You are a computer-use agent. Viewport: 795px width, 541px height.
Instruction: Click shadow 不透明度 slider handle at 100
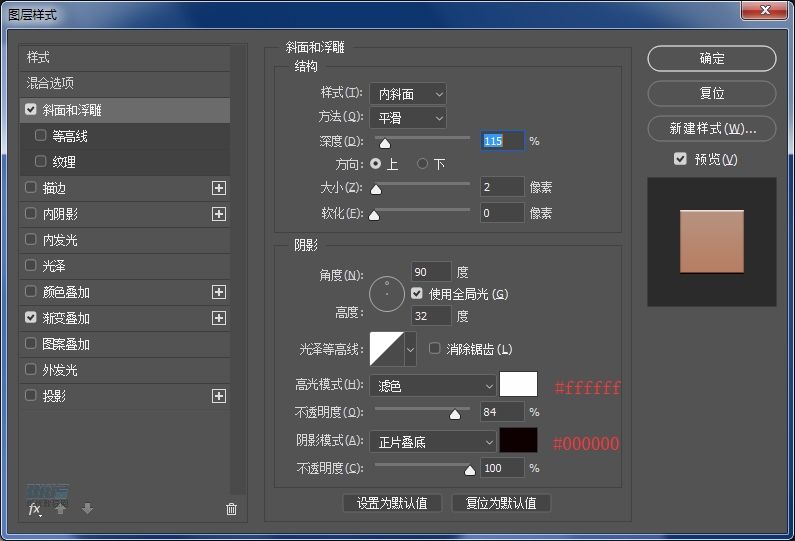[x=470, y=471]
